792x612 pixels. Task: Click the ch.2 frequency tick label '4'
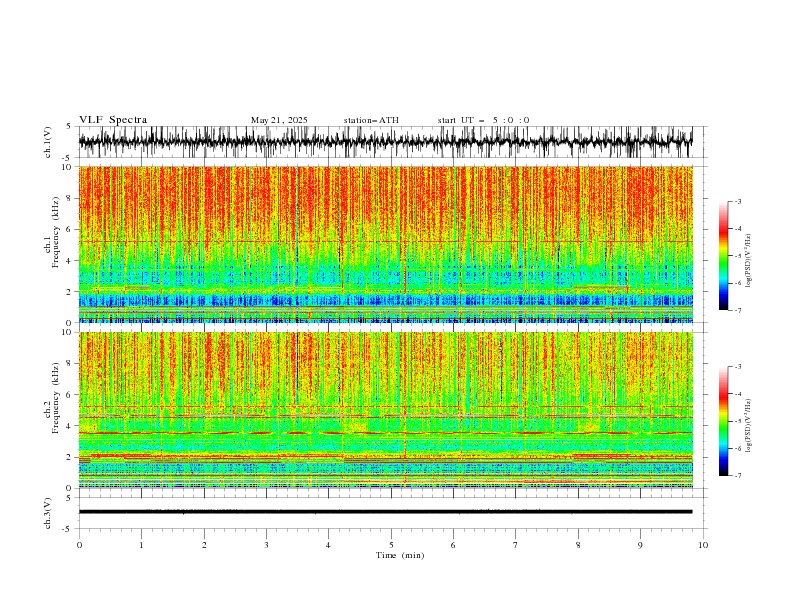71,426
